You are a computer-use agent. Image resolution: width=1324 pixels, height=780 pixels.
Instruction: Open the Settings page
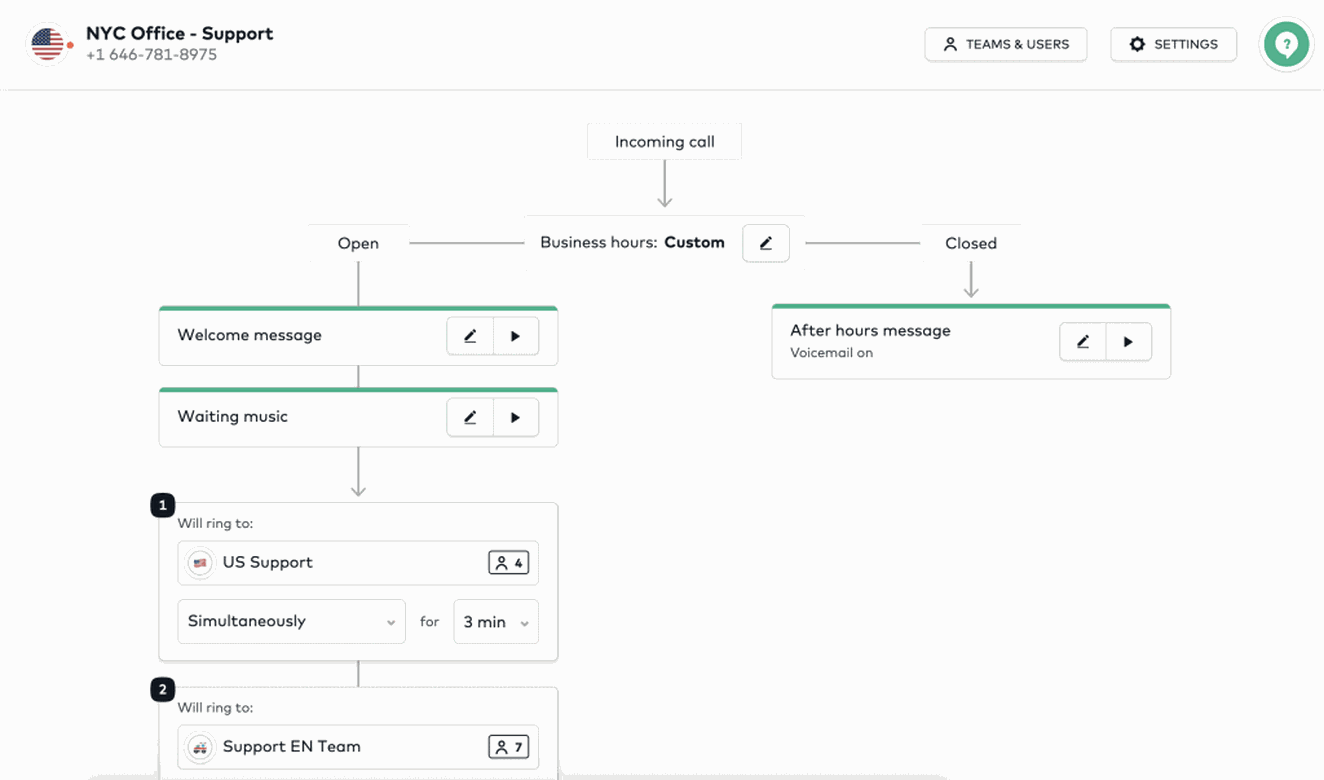1173,44
